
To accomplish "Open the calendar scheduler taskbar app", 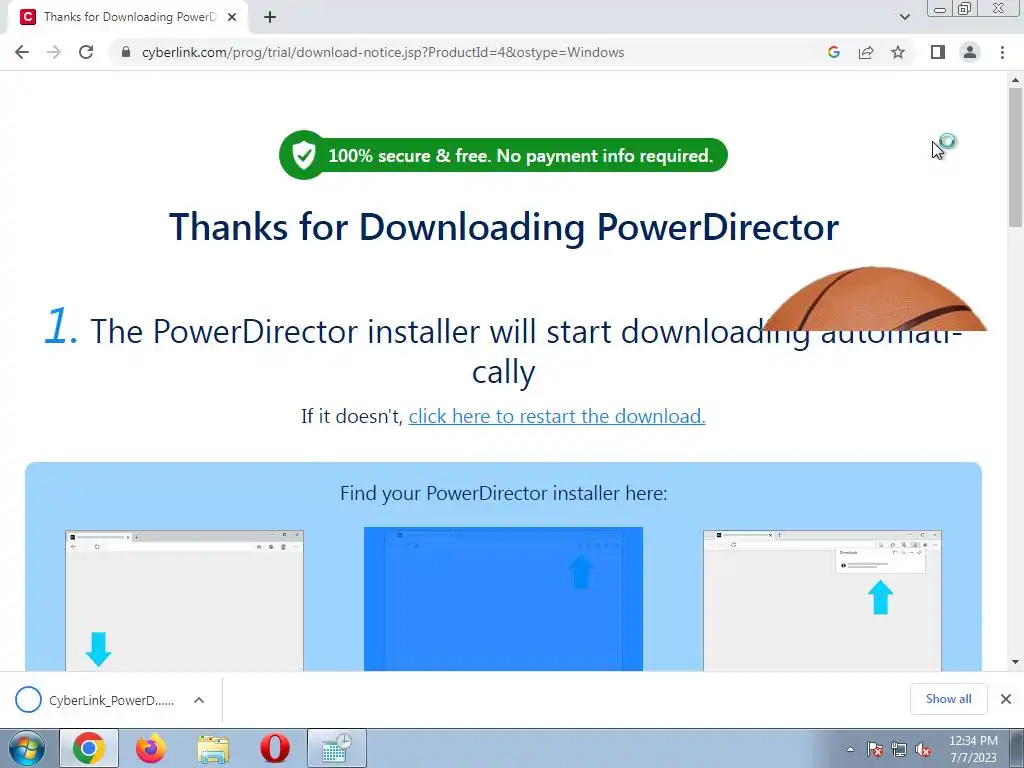I will [337, 748].
